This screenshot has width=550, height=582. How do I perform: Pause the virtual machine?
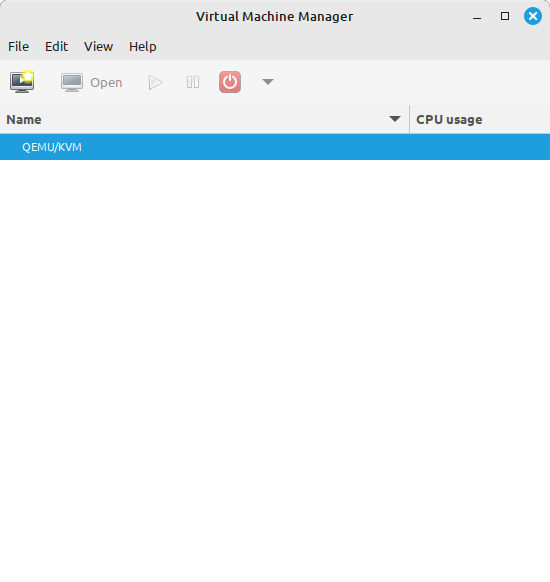pos(193,82)
